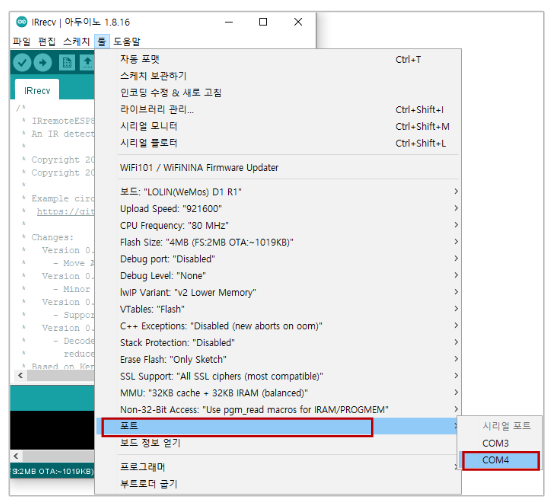This screenshot has width=553, height=504.
Task: Expand Stack Protection Disabled submenu
Action: click(278, 342)
